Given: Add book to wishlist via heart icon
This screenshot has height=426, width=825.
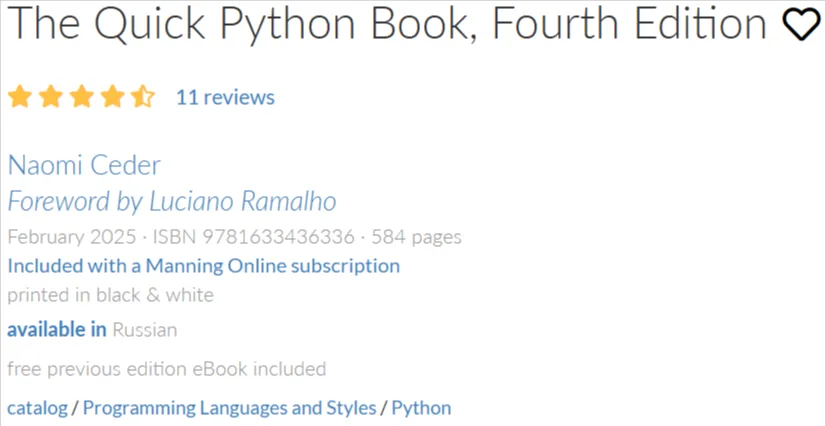Looking at the screenshot, I should 801,26.
